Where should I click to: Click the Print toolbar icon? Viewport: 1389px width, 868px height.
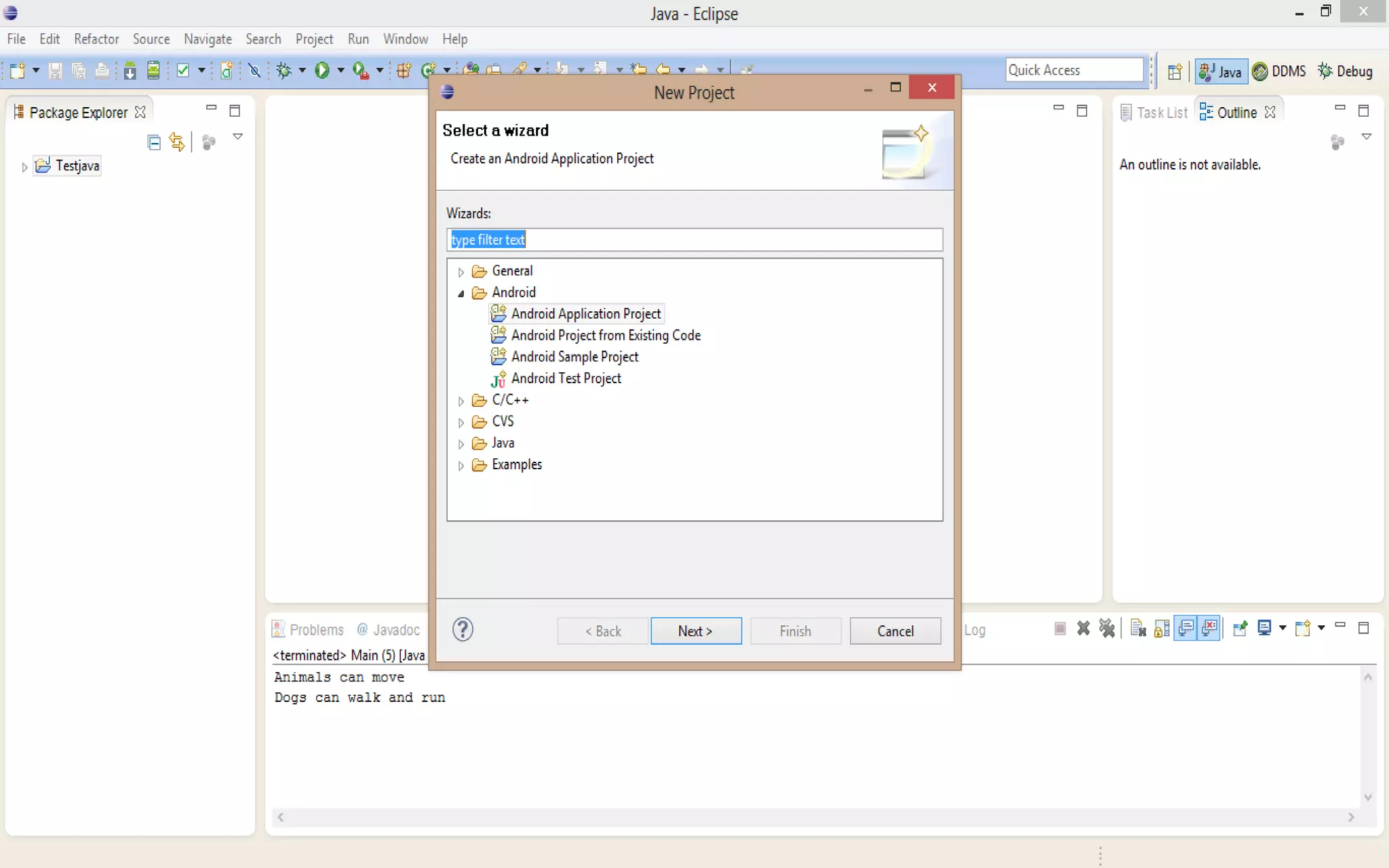[x=102, y=71]
